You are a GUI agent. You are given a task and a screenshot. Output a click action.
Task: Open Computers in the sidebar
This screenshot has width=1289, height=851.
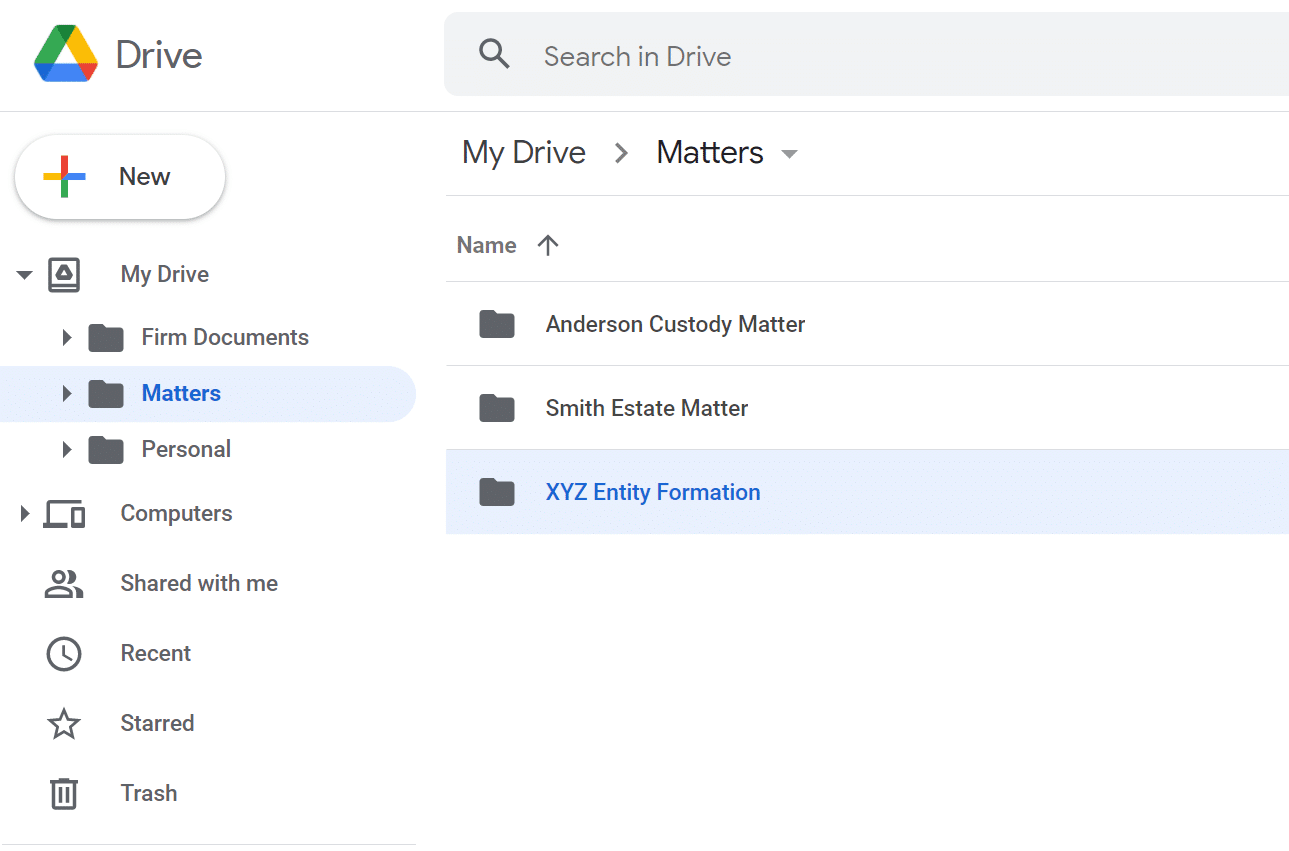(176, 514)
